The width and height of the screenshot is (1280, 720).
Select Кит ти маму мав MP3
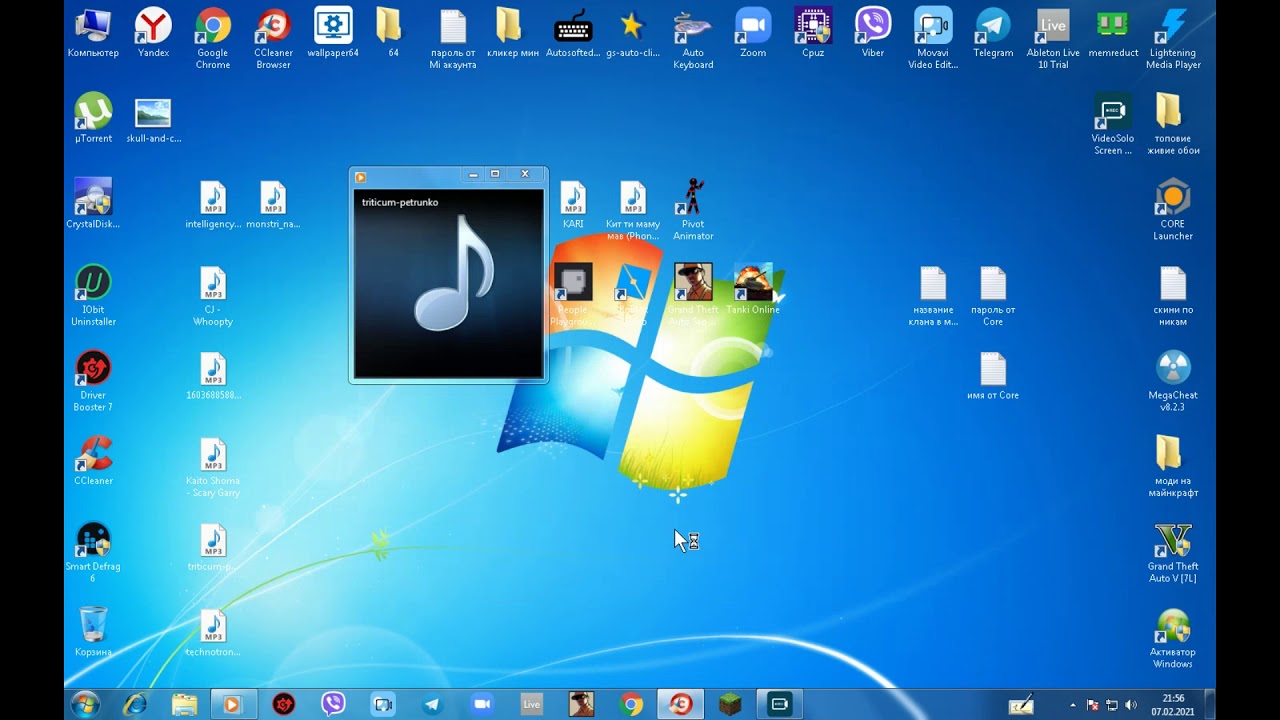[x=633, y=211]
